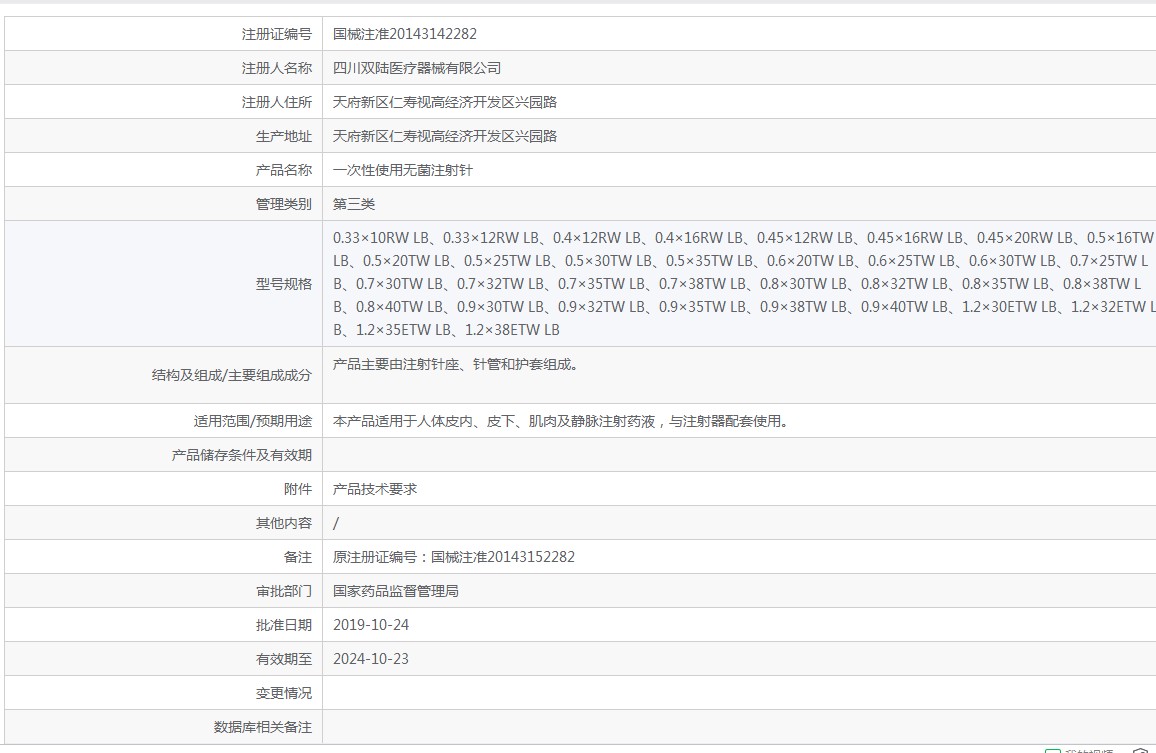Click the 结构及组成/主要组成成分 label

(231, 375)
